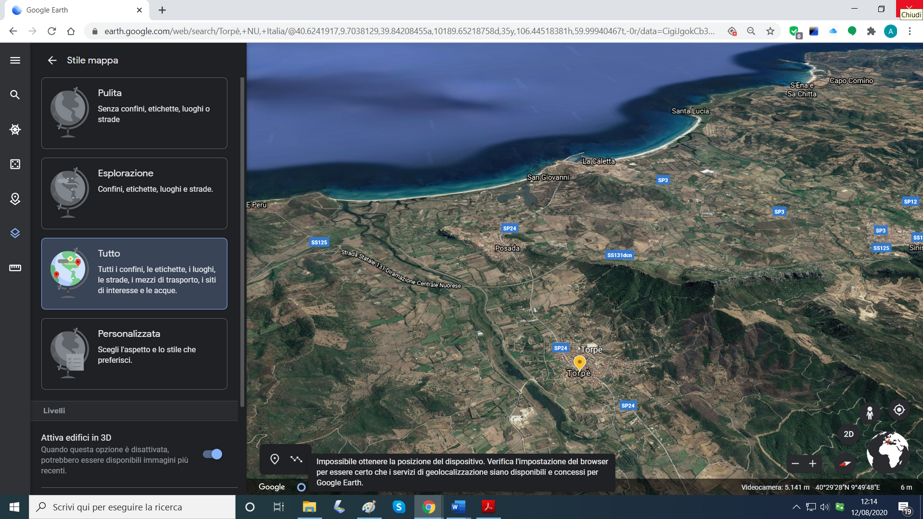Select the Map Style layers icon

pos(15,233)
